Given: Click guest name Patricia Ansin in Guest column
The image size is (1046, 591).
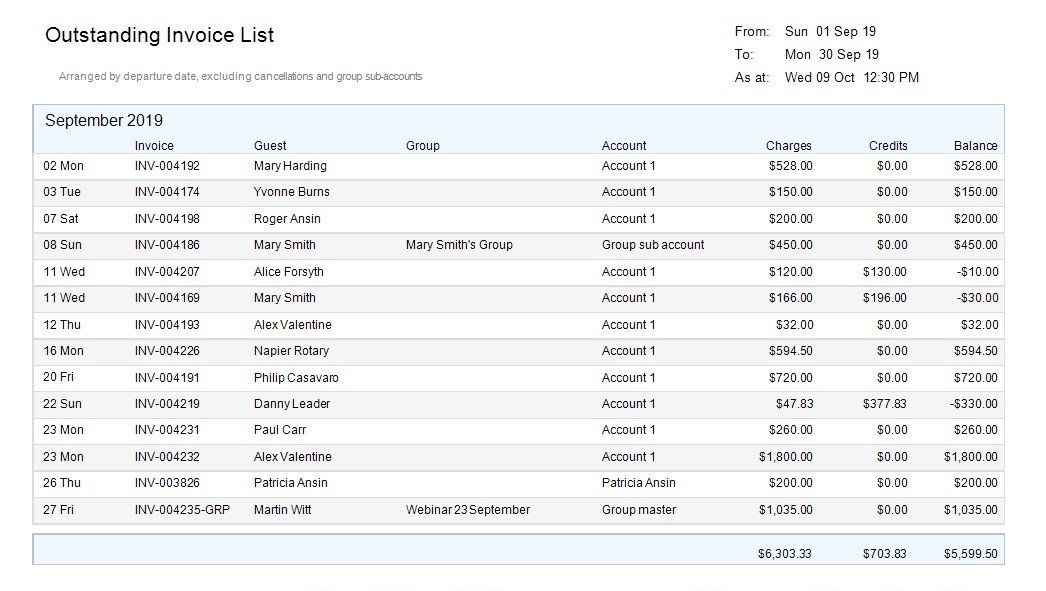Looking at the screenshot, I should tap(291, 483).
